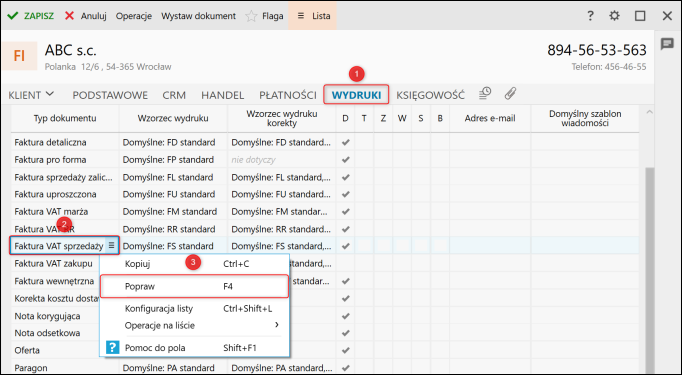This screenshot has height=375, width=682.
Task: Toggle the Flaga star icon
Action: click(251, 16)
